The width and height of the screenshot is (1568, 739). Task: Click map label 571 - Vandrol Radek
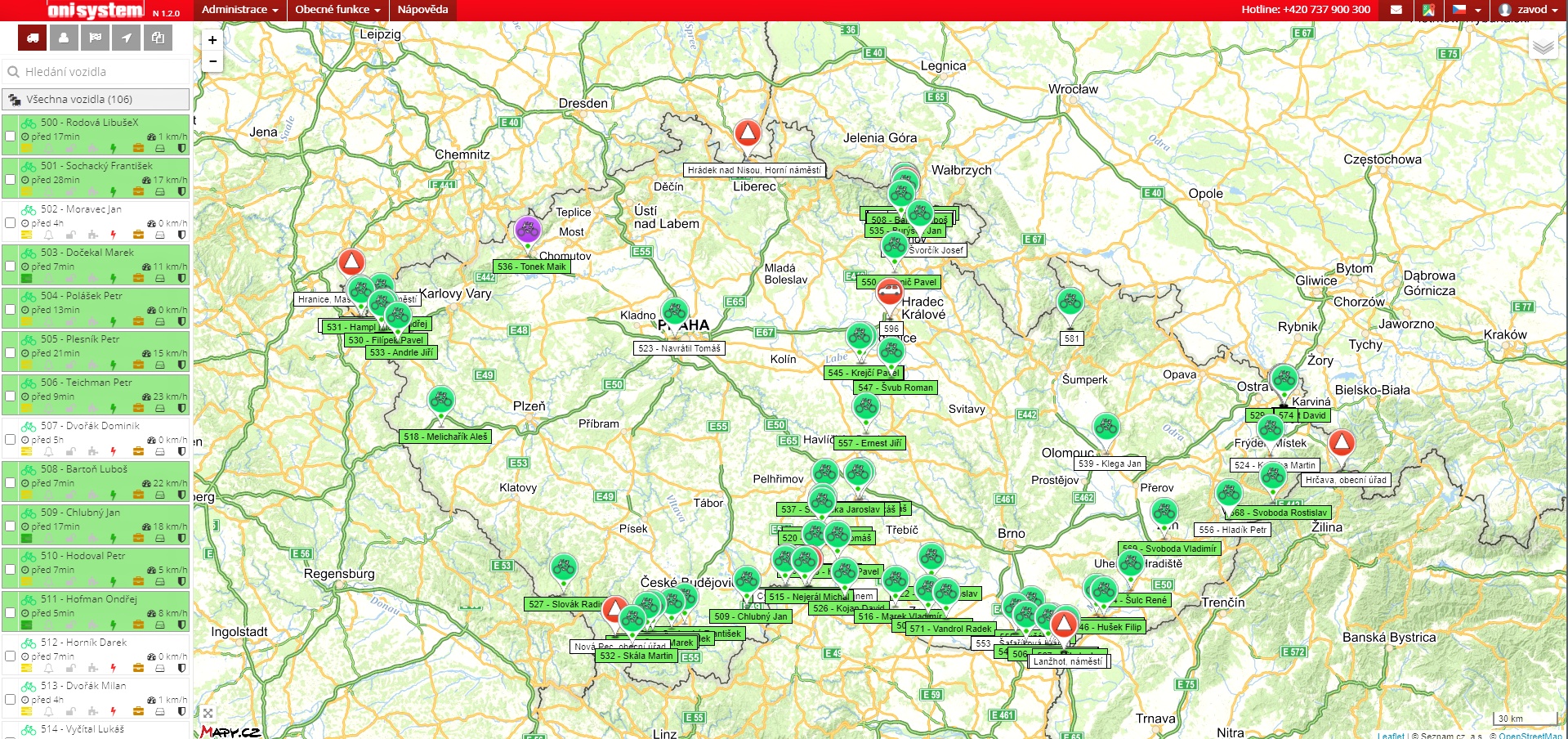(950, 629)
